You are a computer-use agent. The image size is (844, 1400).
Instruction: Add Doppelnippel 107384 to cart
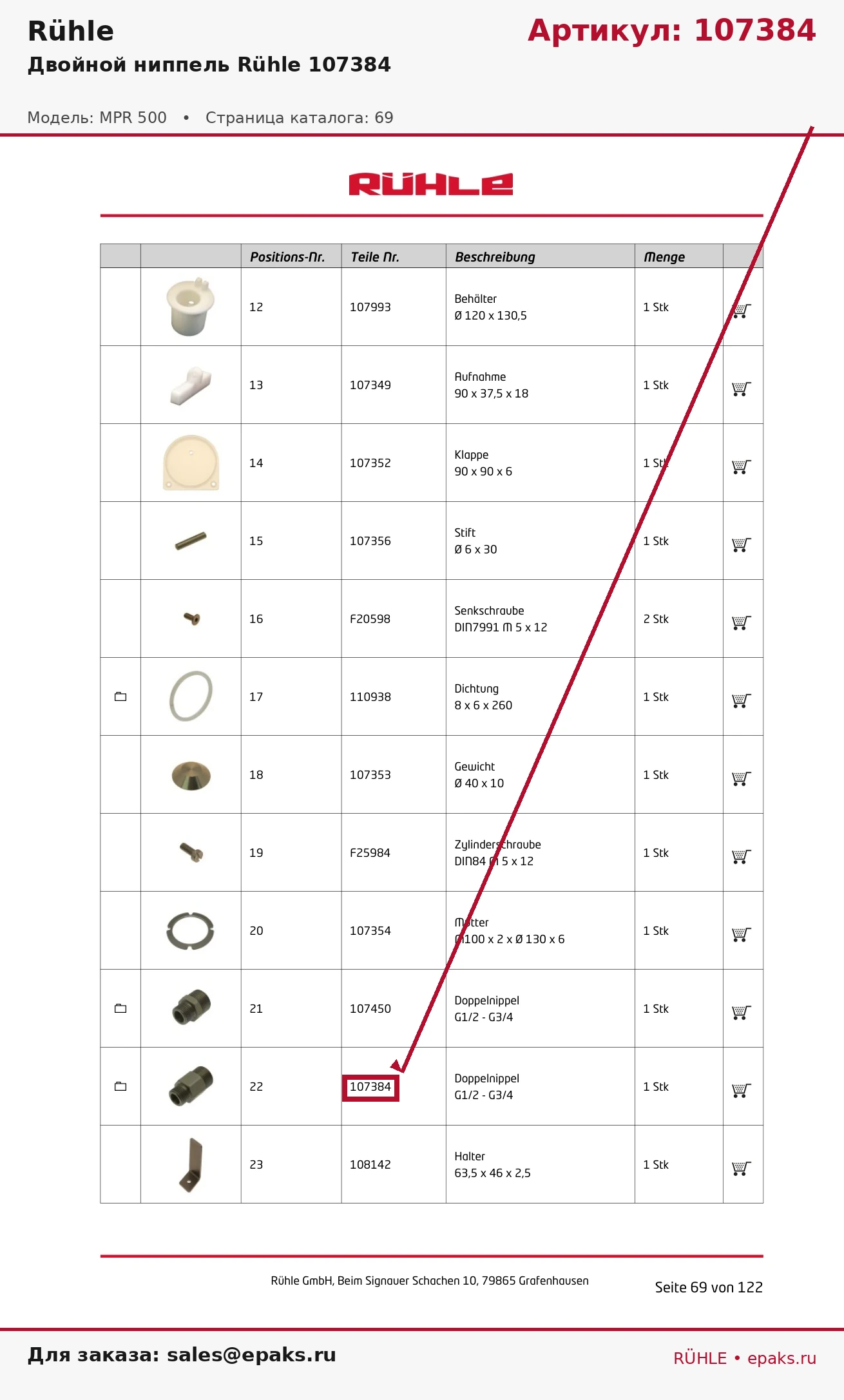click(x=742, y=1090)
